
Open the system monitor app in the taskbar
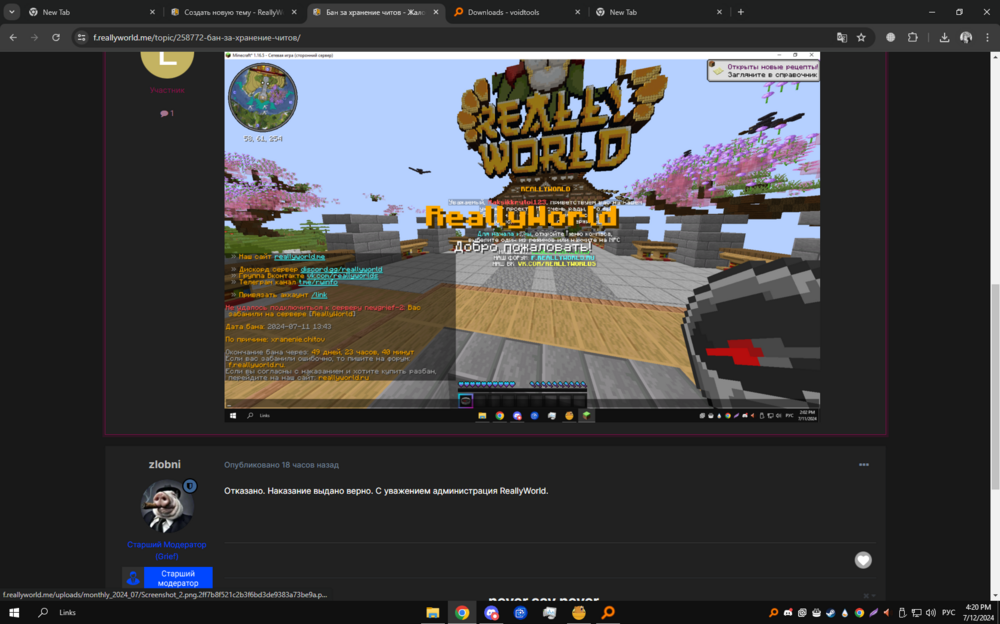(550, 613)
